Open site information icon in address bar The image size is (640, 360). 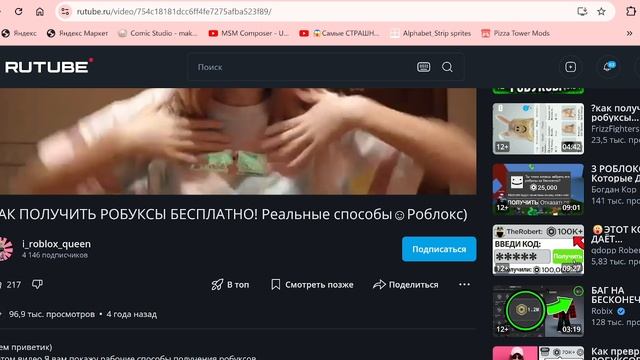65,11
